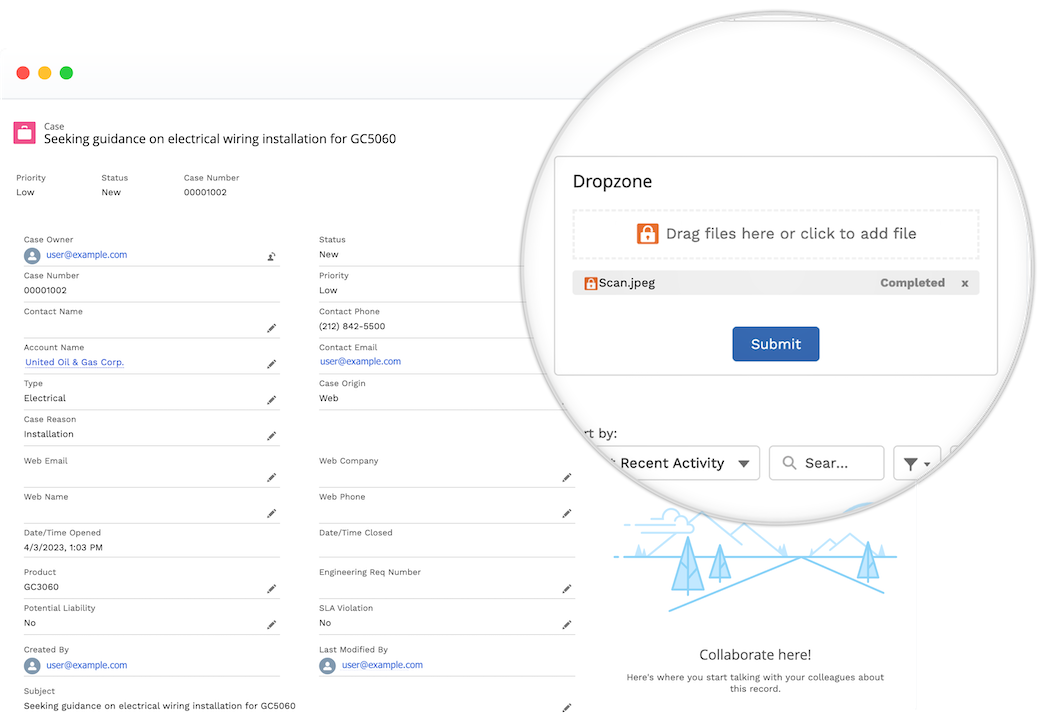The image size is (1044, 713).
Task: Remove Scan.jpeg with the x control
Action: pos(964,283)
